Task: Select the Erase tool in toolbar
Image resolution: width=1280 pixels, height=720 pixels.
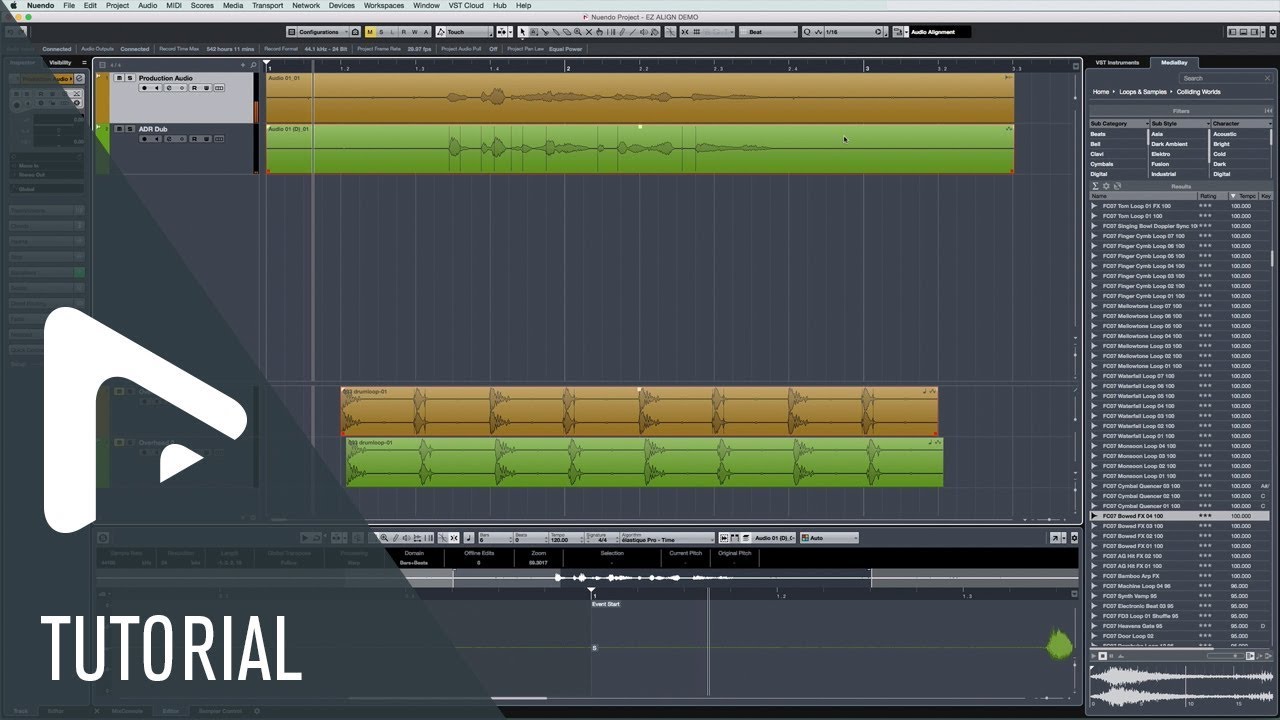Action: [566, 32]
